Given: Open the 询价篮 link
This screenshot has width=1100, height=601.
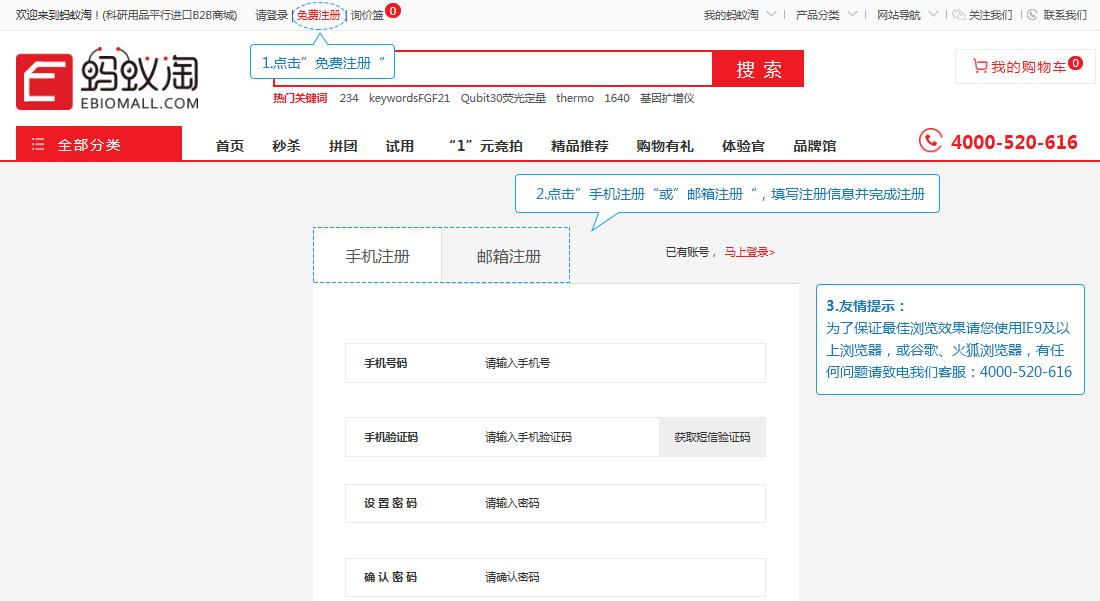Looking at the screenshot, I should (x=367, y=15).
